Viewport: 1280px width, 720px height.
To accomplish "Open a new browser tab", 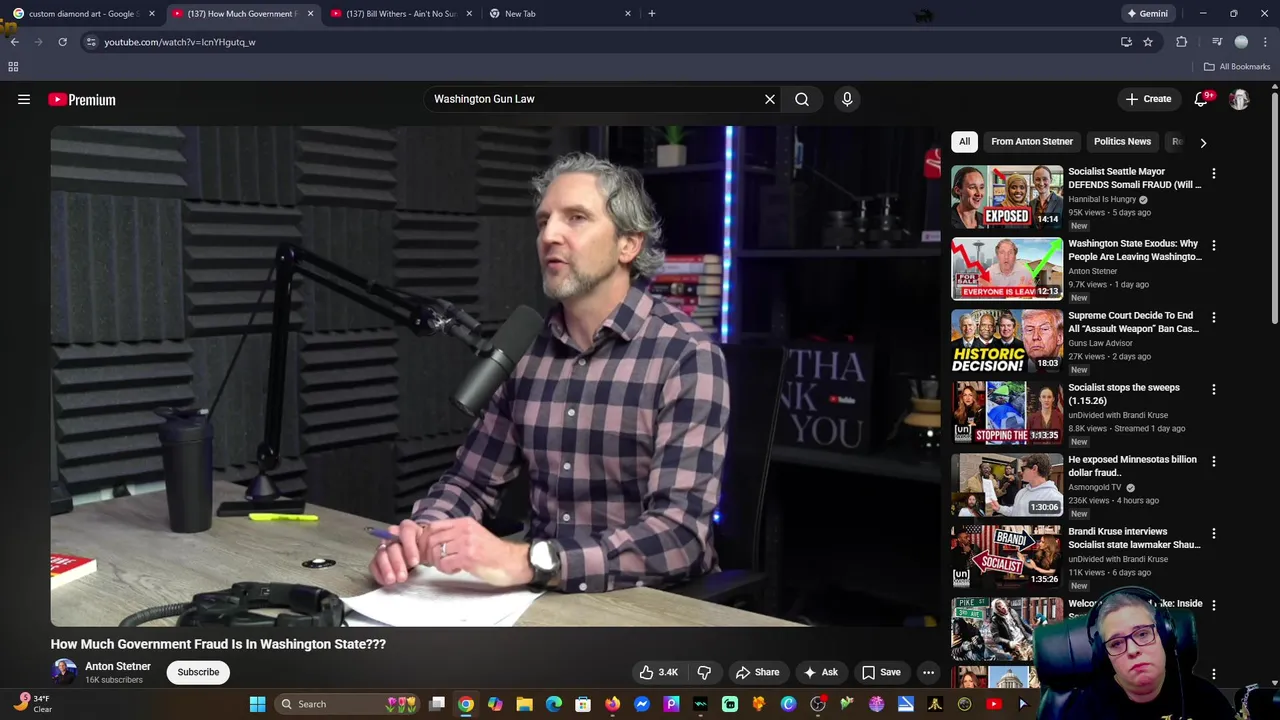I will tap(652, 14).
